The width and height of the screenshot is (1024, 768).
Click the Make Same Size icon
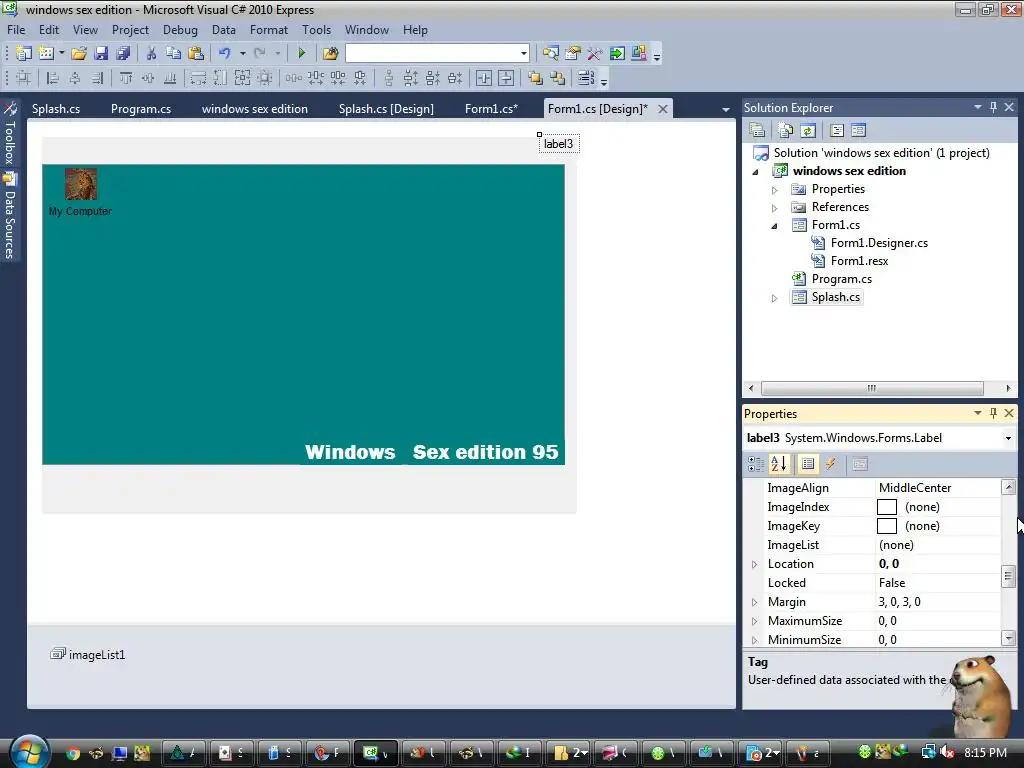(242, 78)
